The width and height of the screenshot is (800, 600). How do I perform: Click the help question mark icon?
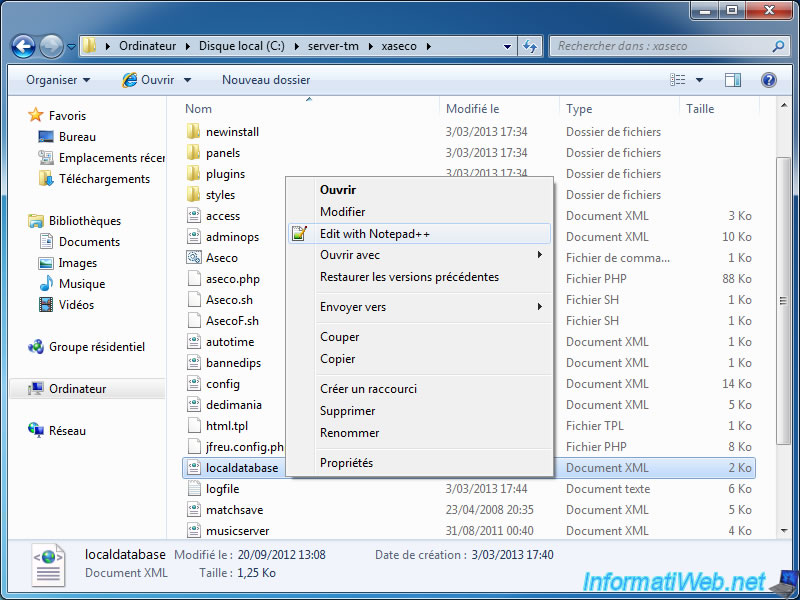tap(769, 80)
